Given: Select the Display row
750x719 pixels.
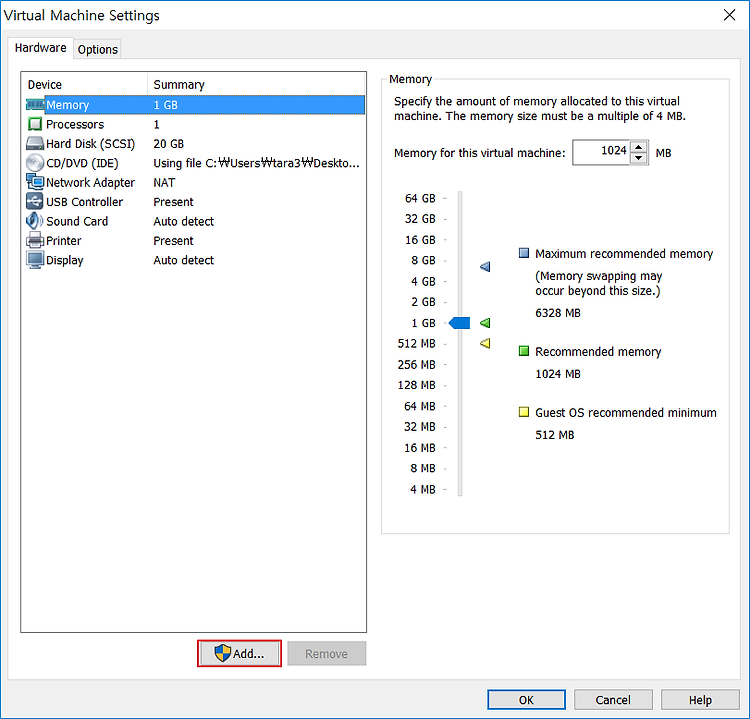Looking at the screenshot, I should pos(195,260).
